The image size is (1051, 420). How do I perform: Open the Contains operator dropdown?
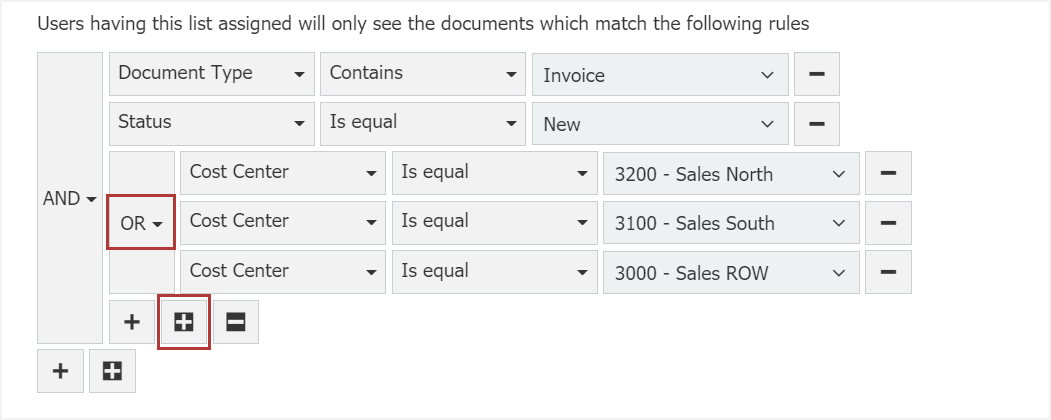pos(423,74)
